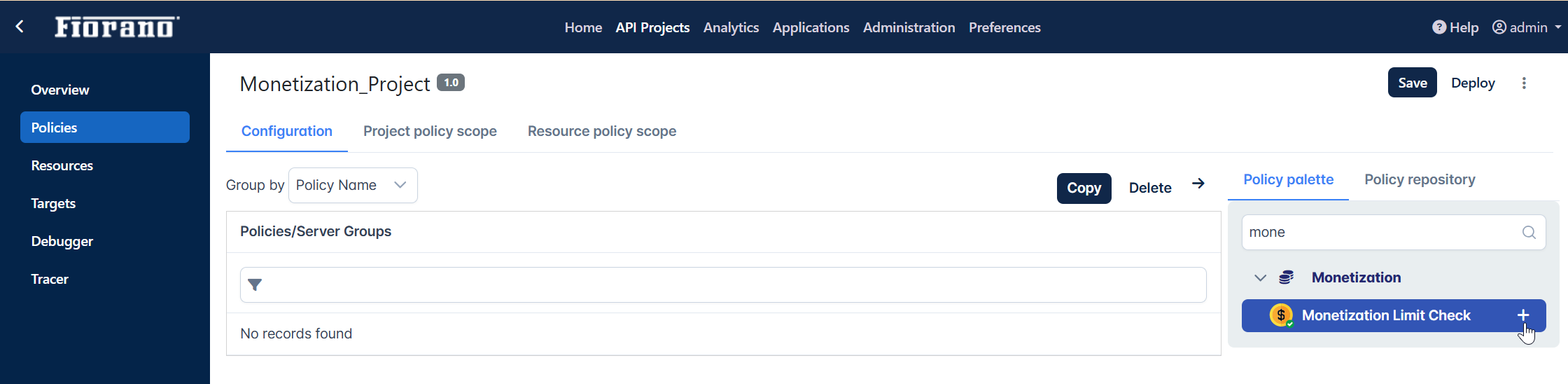Click the Copy button
The height and width of the screenshot is (384, 1568).
point(1084,188)
